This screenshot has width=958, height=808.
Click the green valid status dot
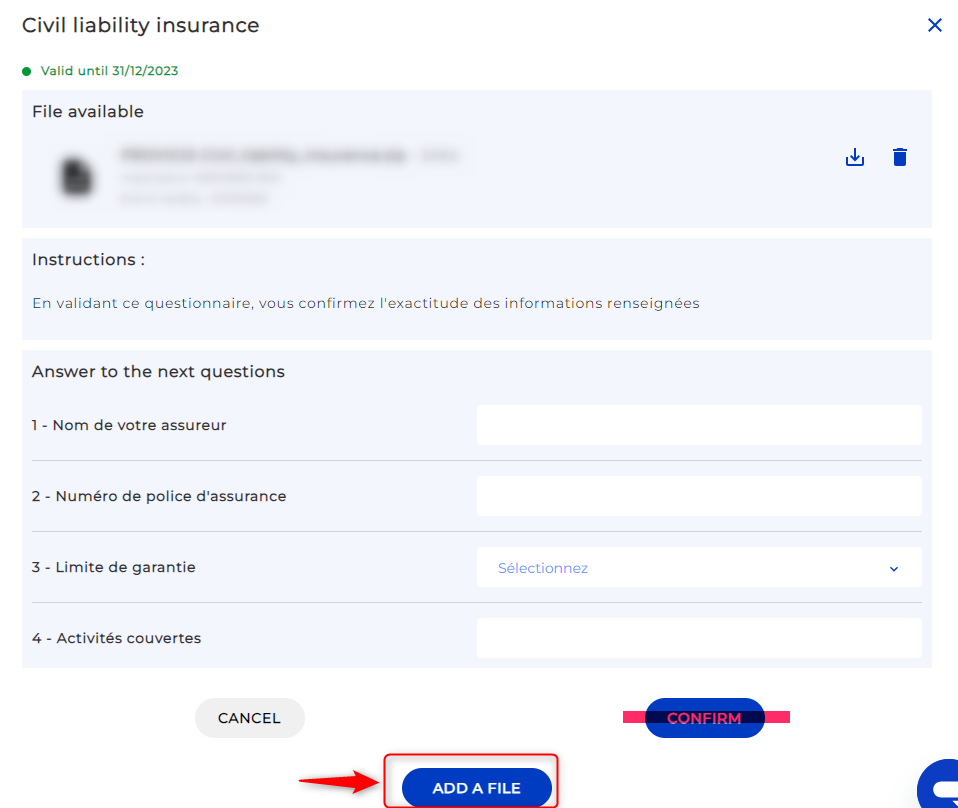tap(26, 72)
